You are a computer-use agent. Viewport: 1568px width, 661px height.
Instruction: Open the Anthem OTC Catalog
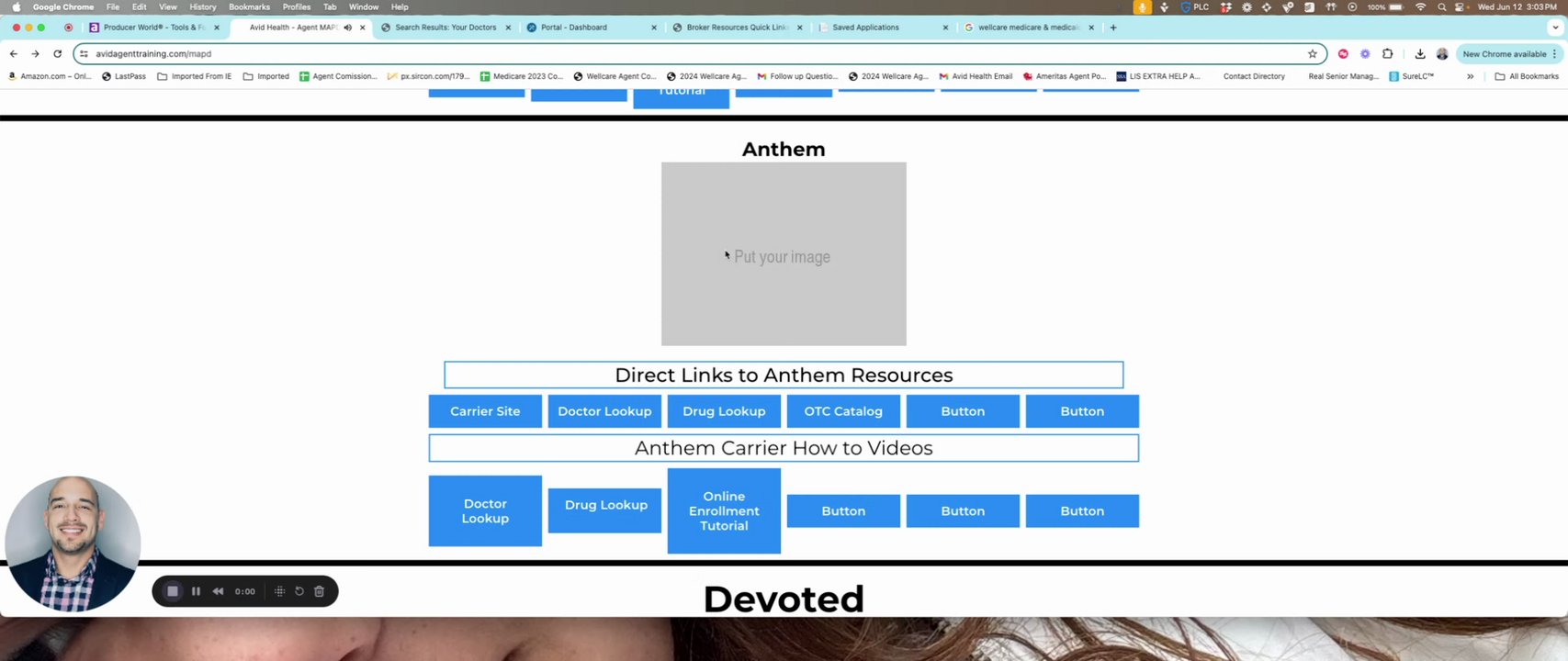[x=843, y=411]
